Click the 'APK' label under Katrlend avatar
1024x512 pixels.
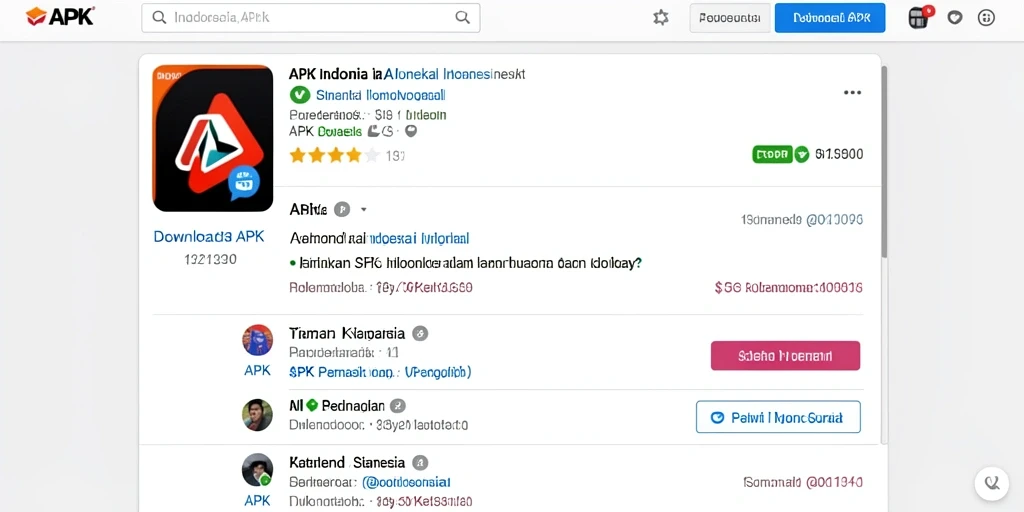[x=257, y=500]
